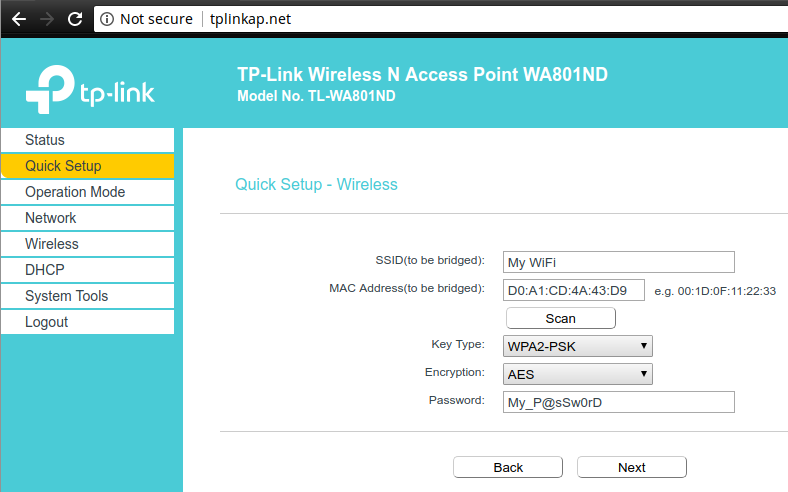The height and width of the screenshot is (492, 788).
Task: Click the Next button
Action: pyautogui.click(x=632, y=467)
